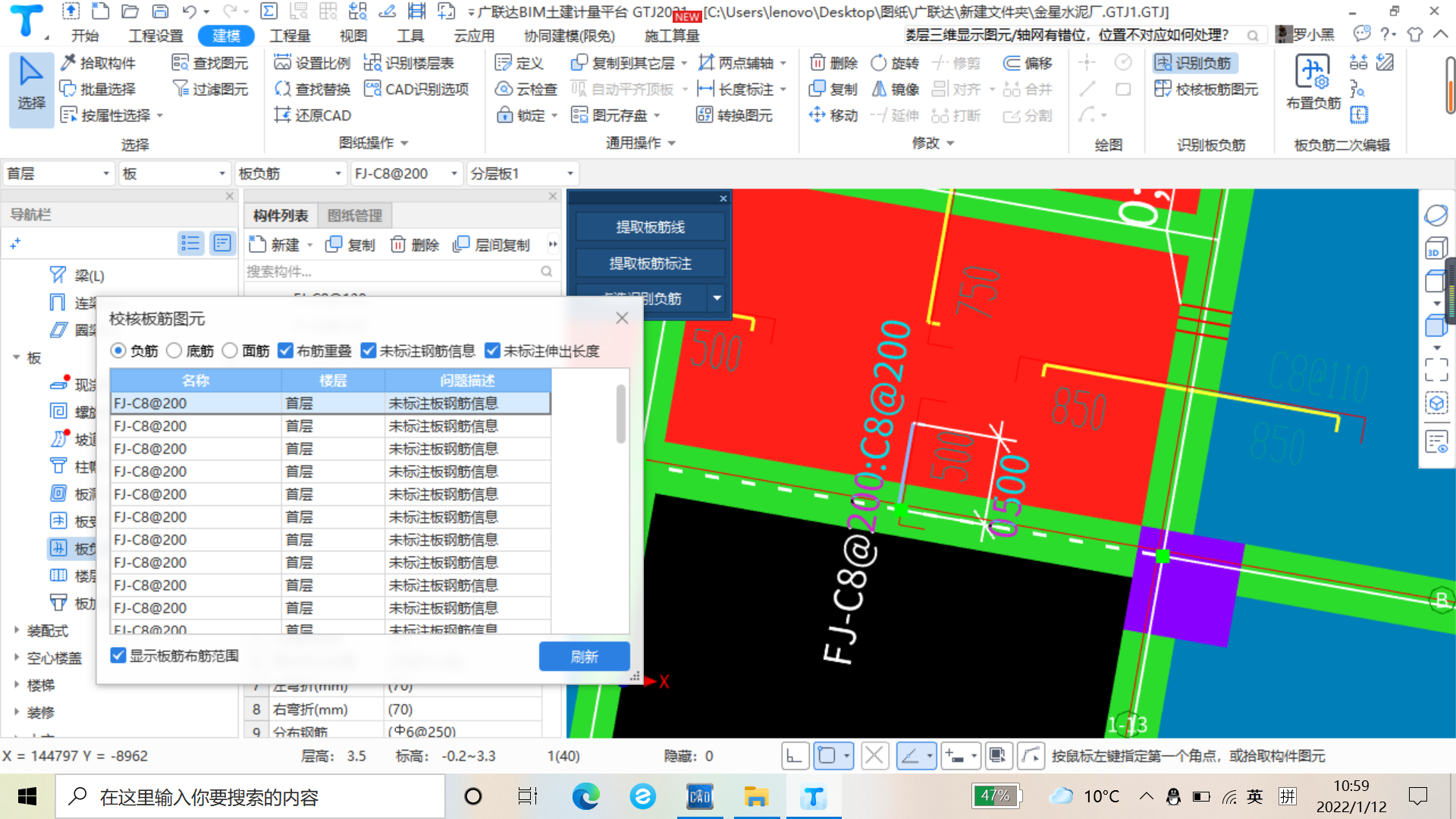Click the 批量选择 tool
1456x819 pixels.
point(98,89)
